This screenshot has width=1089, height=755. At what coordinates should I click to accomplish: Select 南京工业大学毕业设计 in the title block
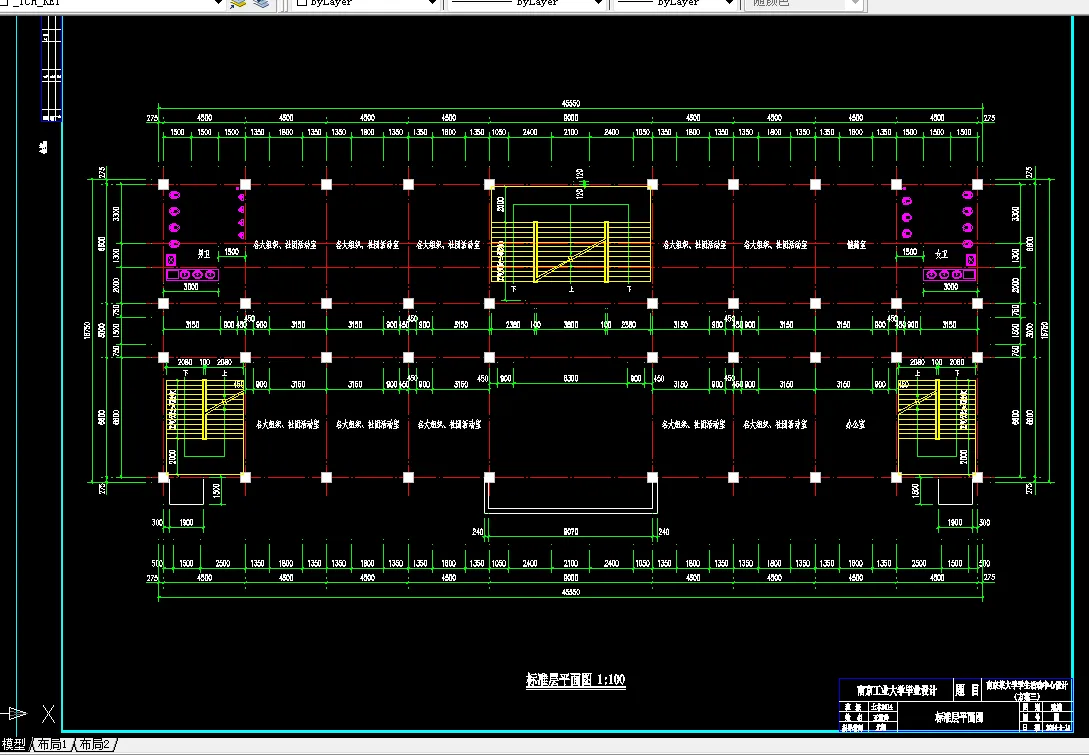[x=896, y=690]
